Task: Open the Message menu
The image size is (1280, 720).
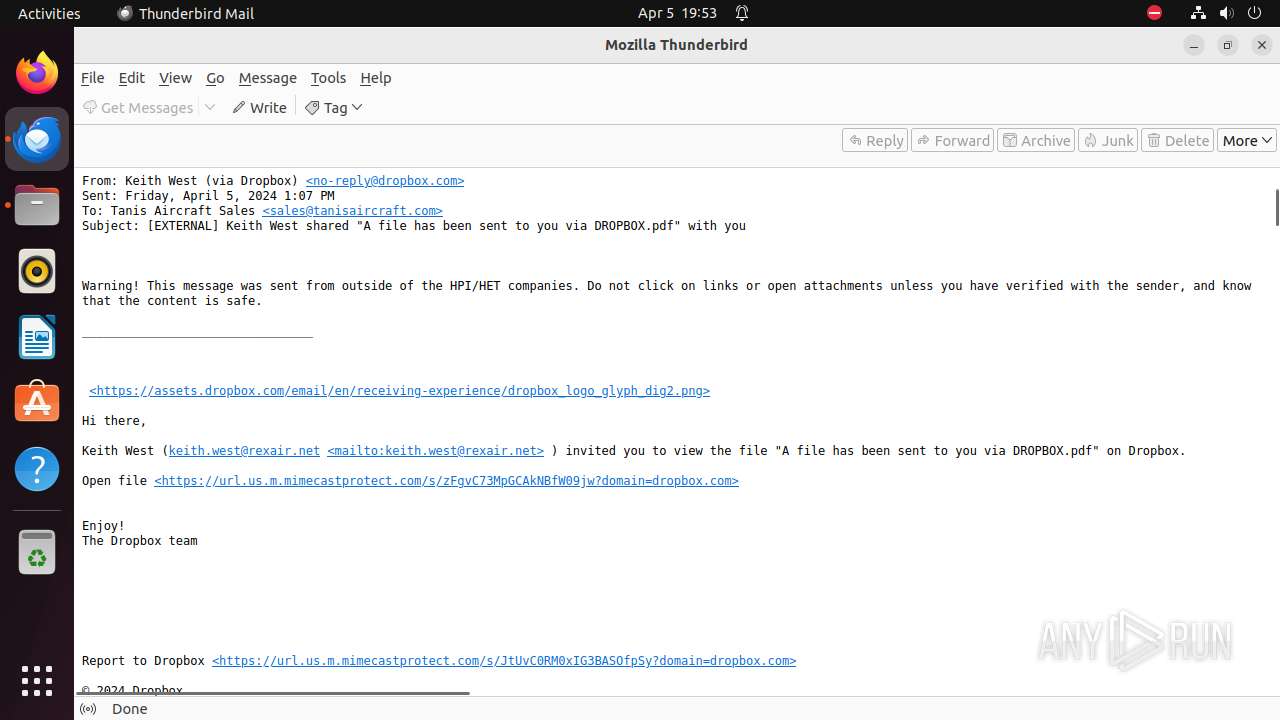Action: click(267, 78)
